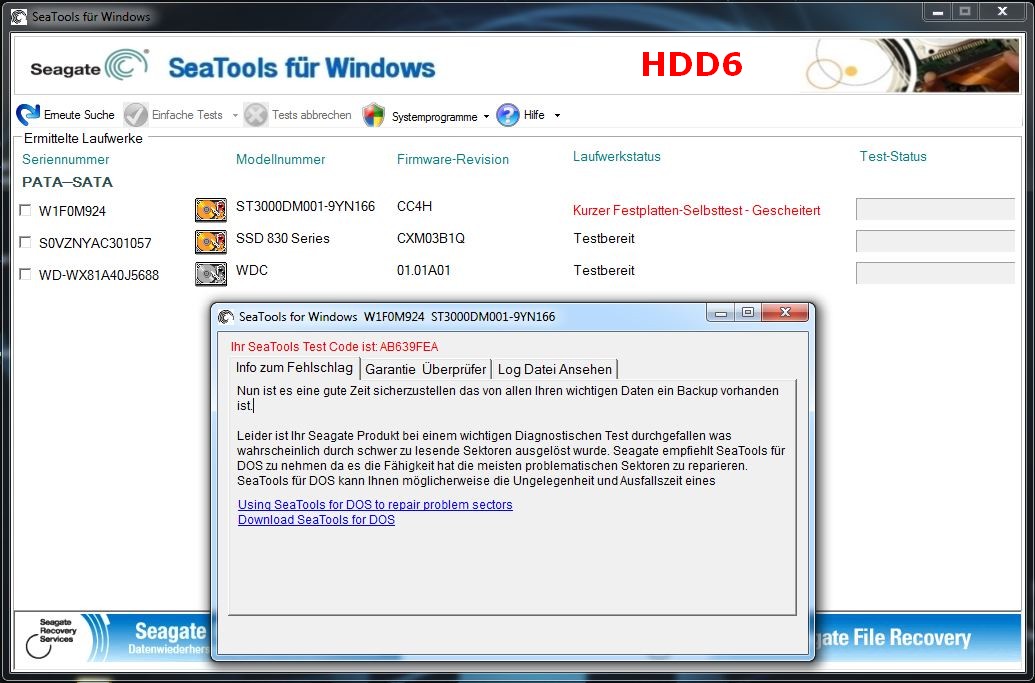The height and width of the screenshot is (683, 1035).
Task: Open the Garantie Überprüfer tab
Action: [426, 370]
